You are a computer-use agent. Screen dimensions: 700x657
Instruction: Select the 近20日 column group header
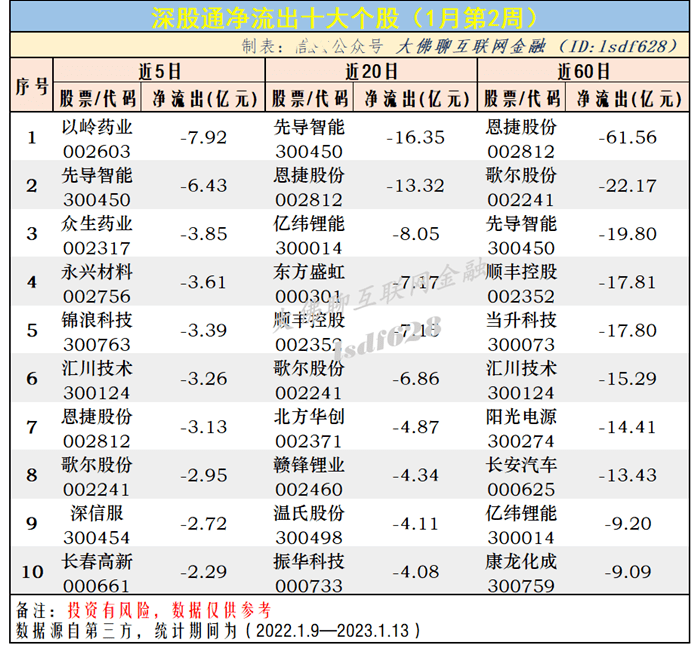click(x=371, y=71)
